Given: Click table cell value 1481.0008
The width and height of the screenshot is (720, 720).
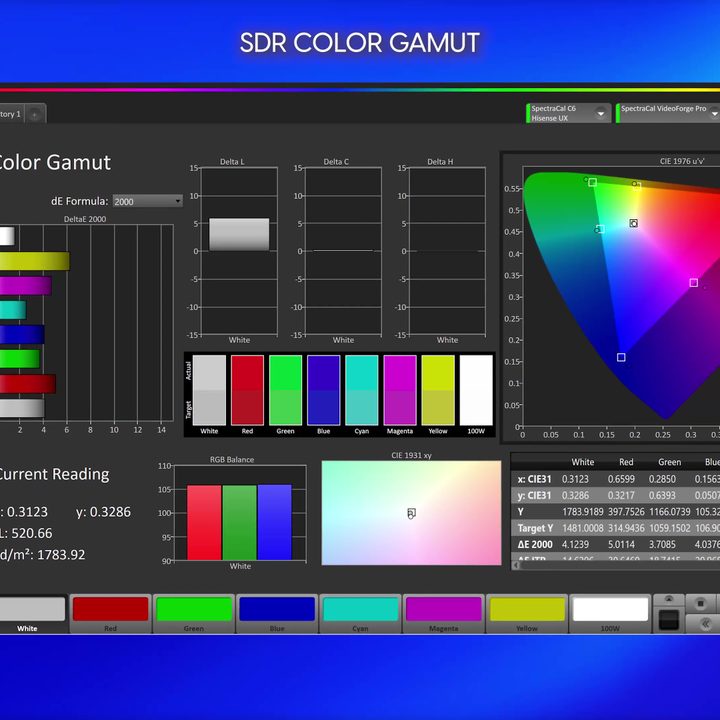Looking at the screenshot, I should coord(583,528).
